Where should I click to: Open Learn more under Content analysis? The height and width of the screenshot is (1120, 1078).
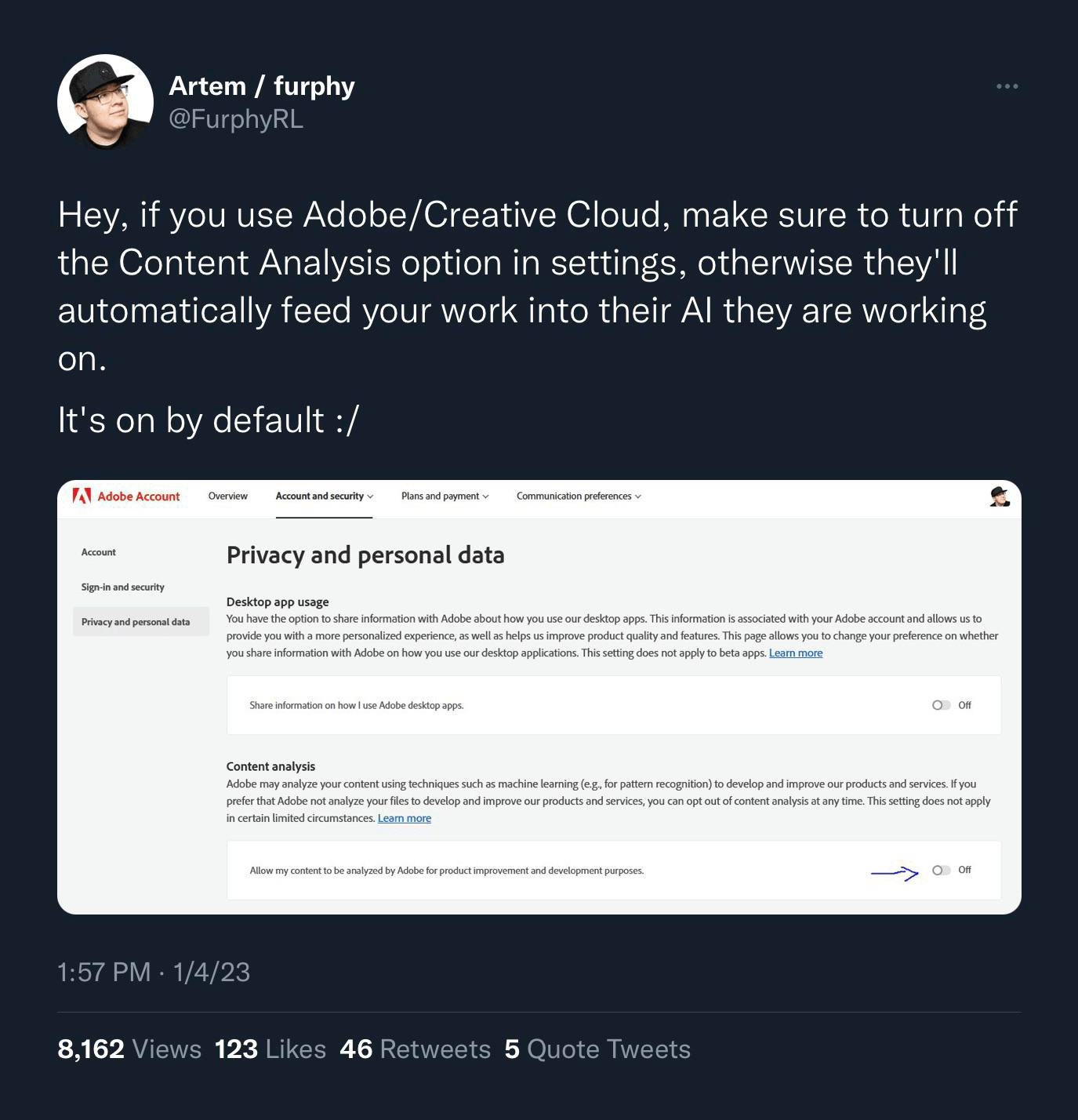click(x=404, y=818)
